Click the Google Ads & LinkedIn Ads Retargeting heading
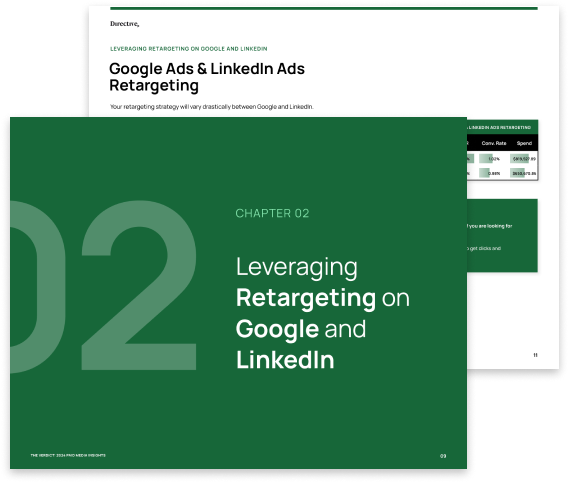This screenshot has width=569, height=483. pyautogui.click(x=207, y=77)
